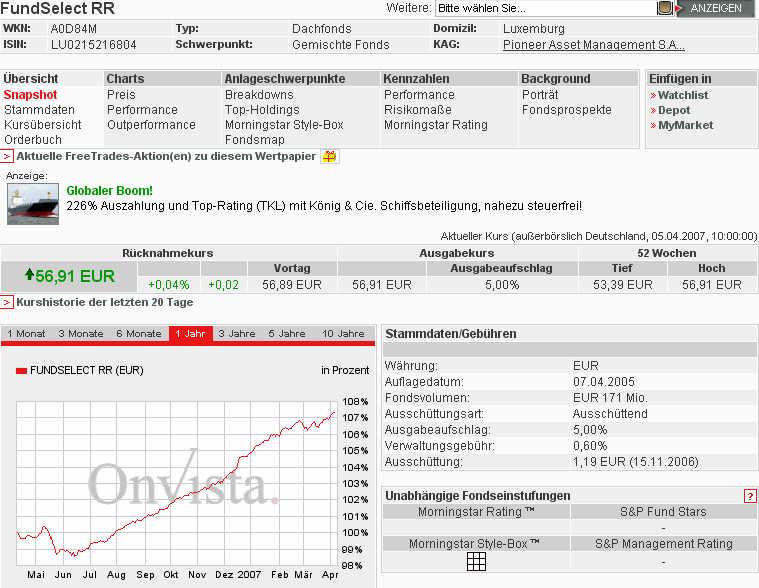The width and height of the screenshot is (759, 588).
Task: Open Morningstar Style-Box under Anlageschwerpunkte
Action: click(x=284, y=125)
